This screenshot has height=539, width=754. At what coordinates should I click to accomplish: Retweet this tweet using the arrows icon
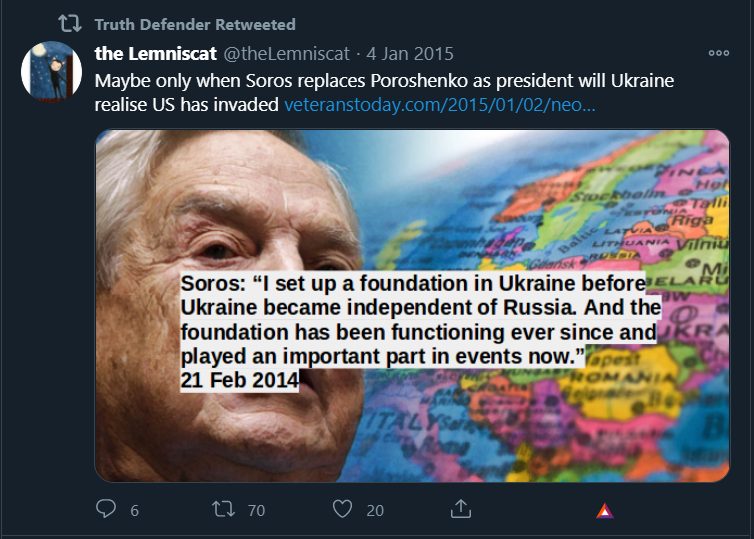(x=224, y=509)
